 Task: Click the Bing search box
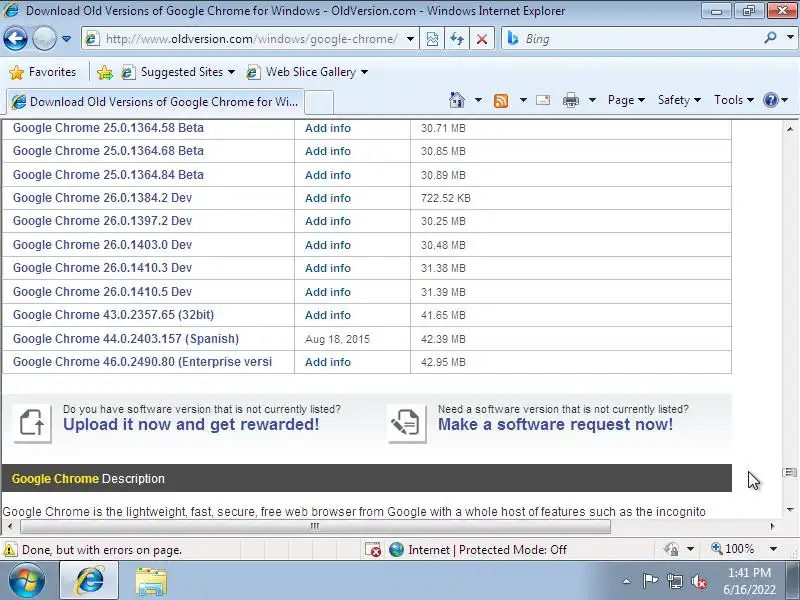point(633,39)
